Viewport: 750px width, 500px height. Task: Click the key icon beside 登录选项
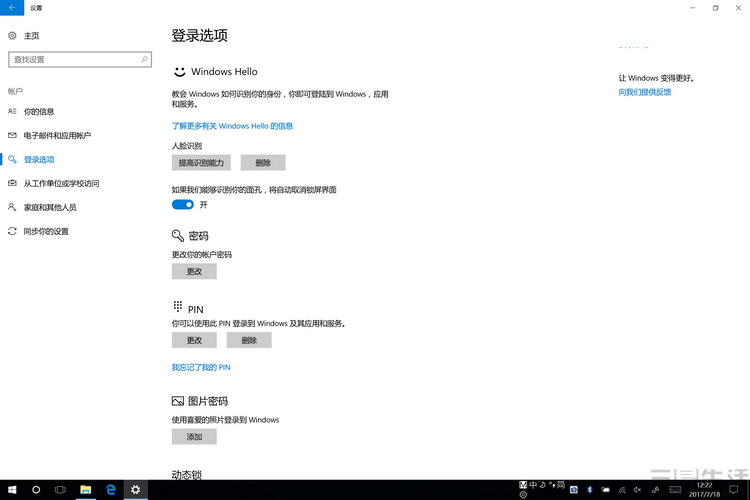click(12, 159)
